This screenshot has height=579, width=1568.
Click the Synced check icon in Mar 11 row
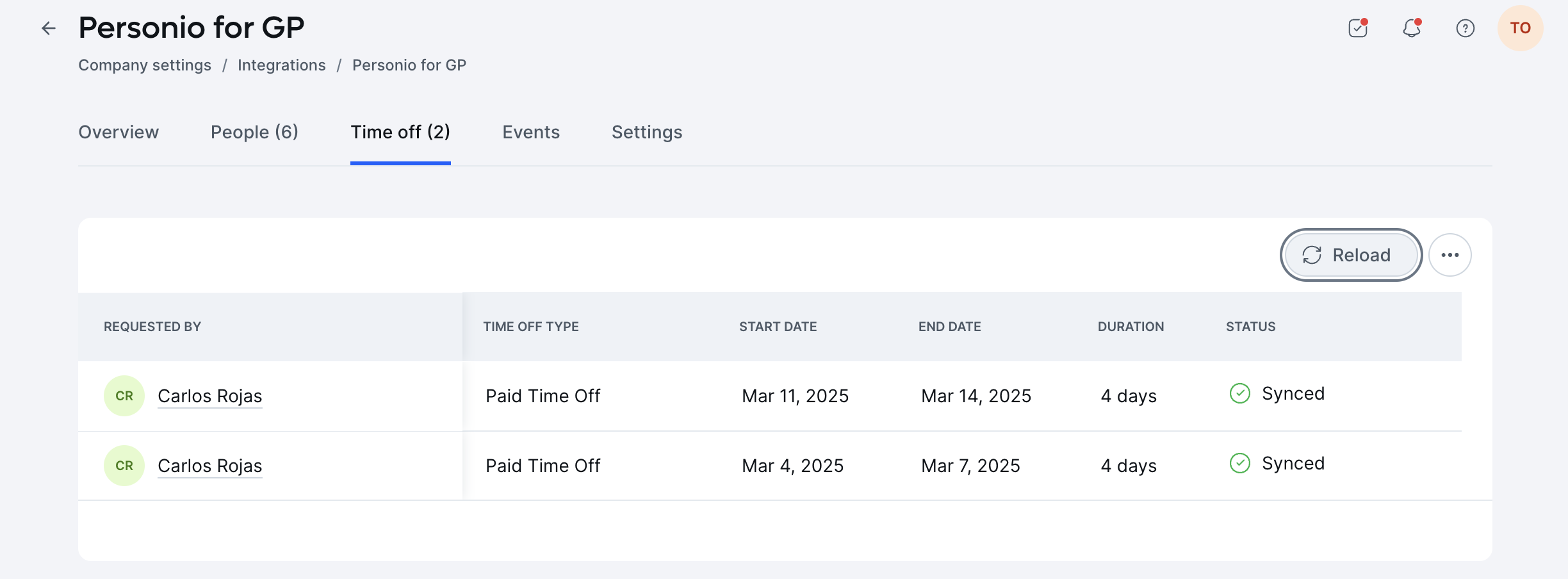pos(1240,393)
